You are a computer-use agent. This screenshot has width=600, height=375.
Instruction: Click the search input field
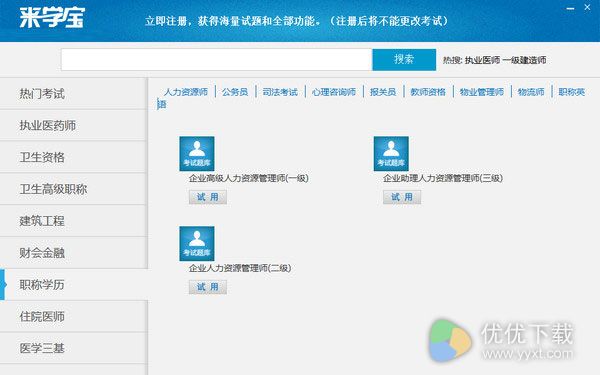[217, 60]
